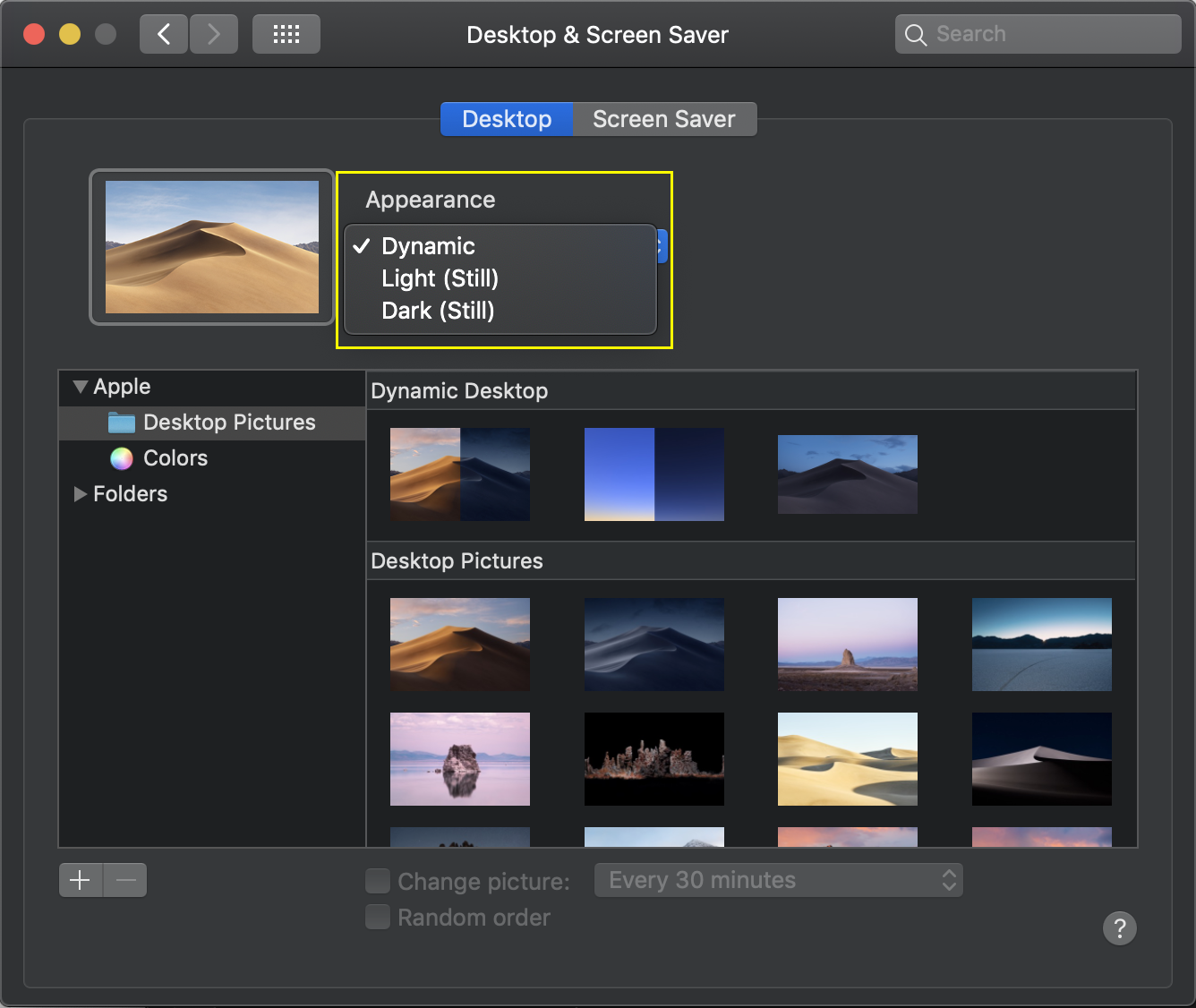Click the help question mark button

(x=1120, y=928)
